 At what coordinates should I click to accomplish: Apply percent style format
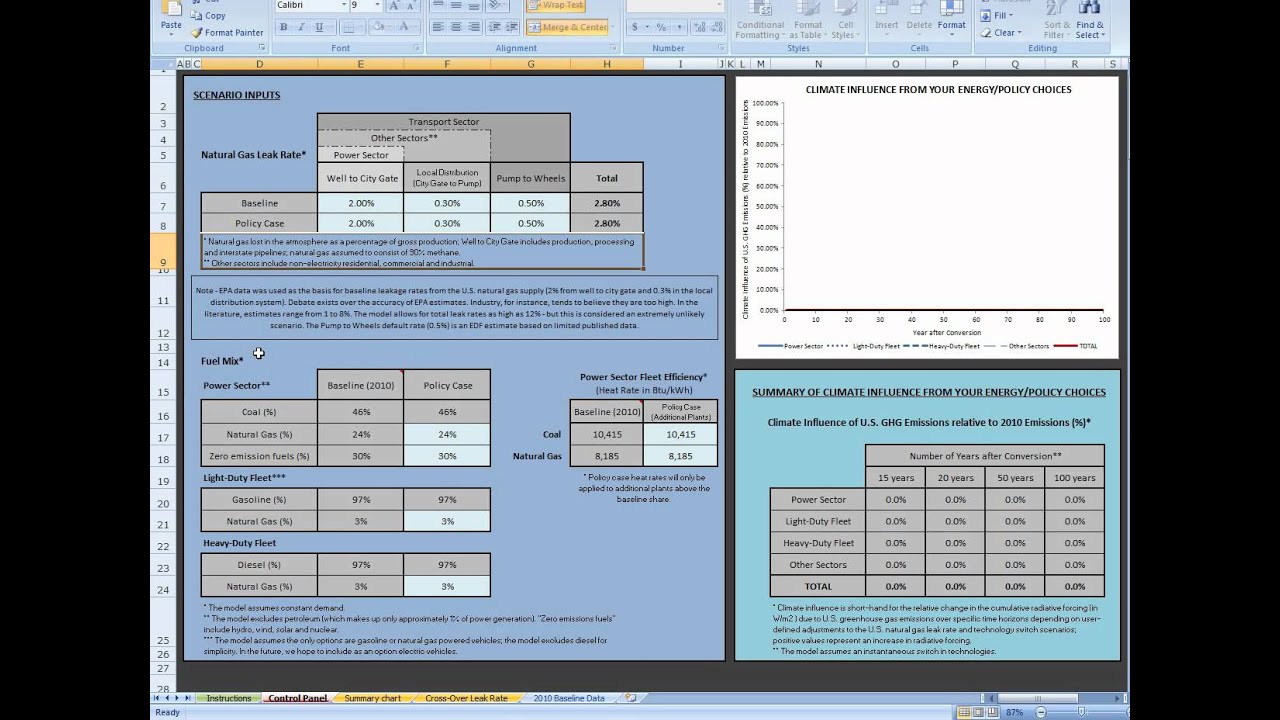(659, 27)
